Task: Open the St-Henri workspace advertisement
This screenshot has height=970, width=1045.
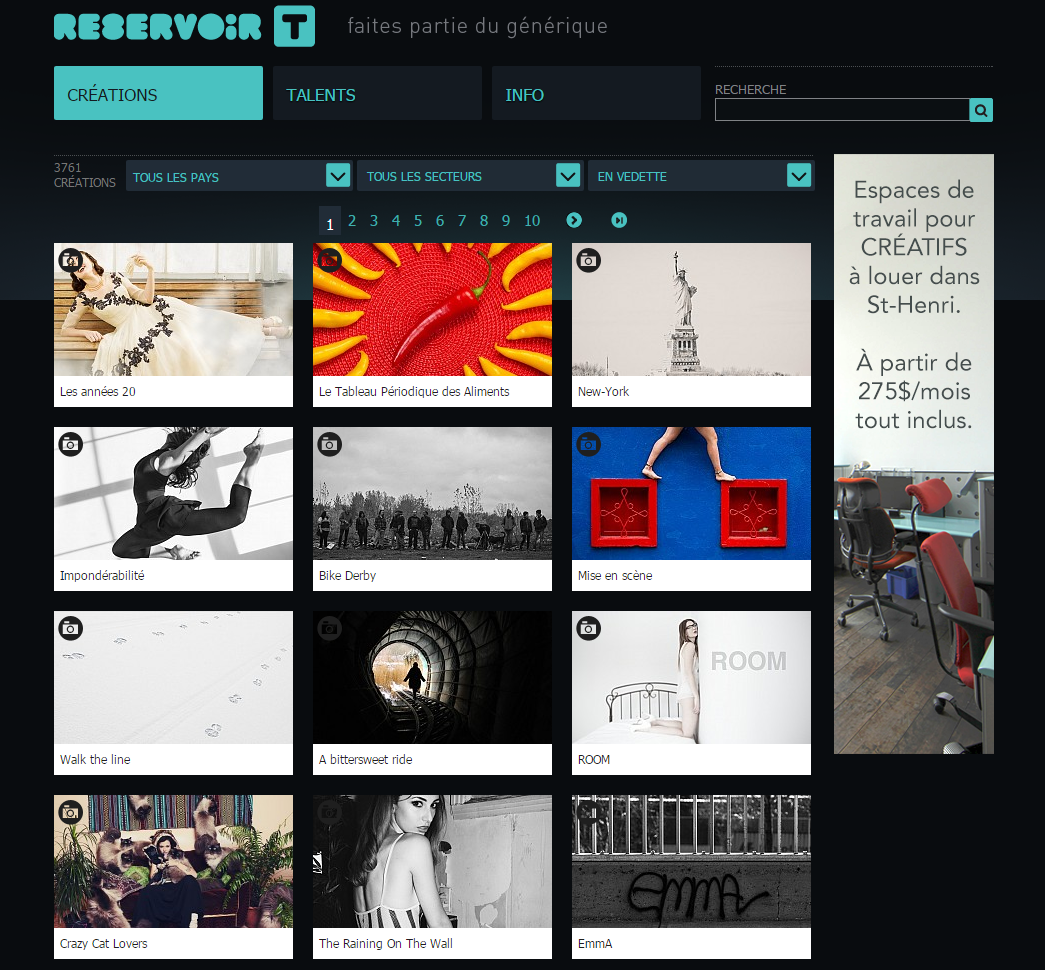Action: [x=914, y=454]
